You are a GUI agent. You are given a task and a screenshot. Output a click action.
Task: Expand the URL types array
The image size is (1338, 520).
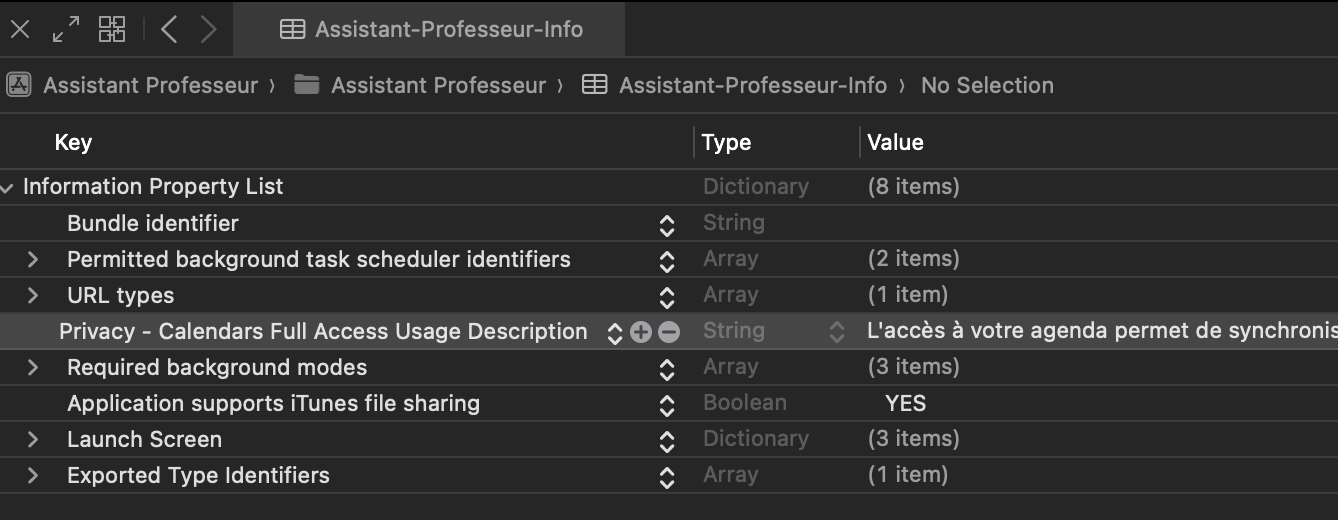[x=33, y=295]
